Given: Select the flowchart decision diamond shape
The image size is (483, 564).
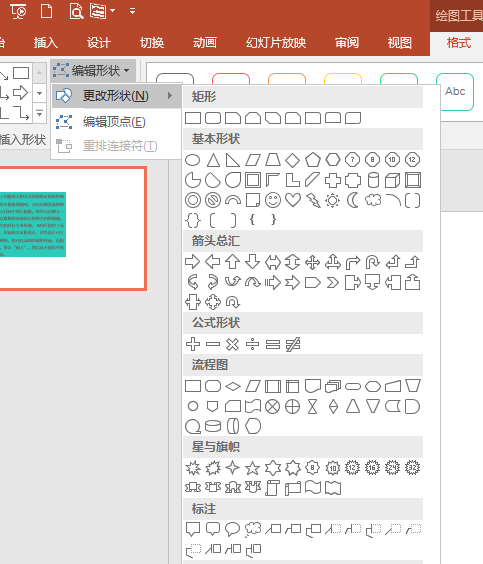Looking at the screenshot, I should point(233,386).
